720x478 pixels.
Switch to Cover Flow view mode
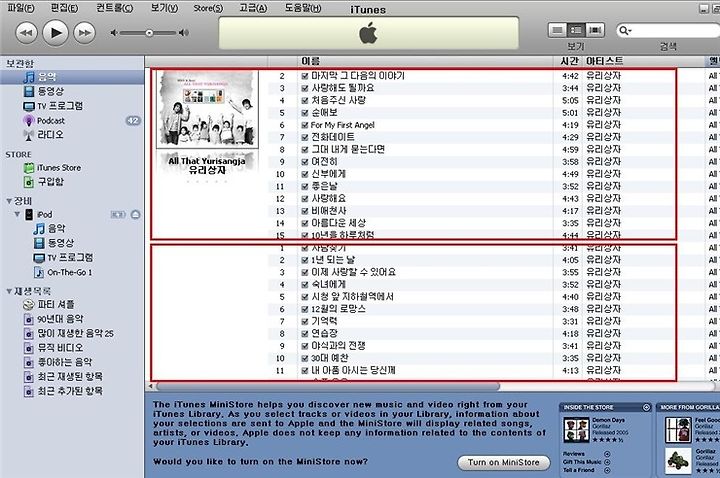coord(595,30)
